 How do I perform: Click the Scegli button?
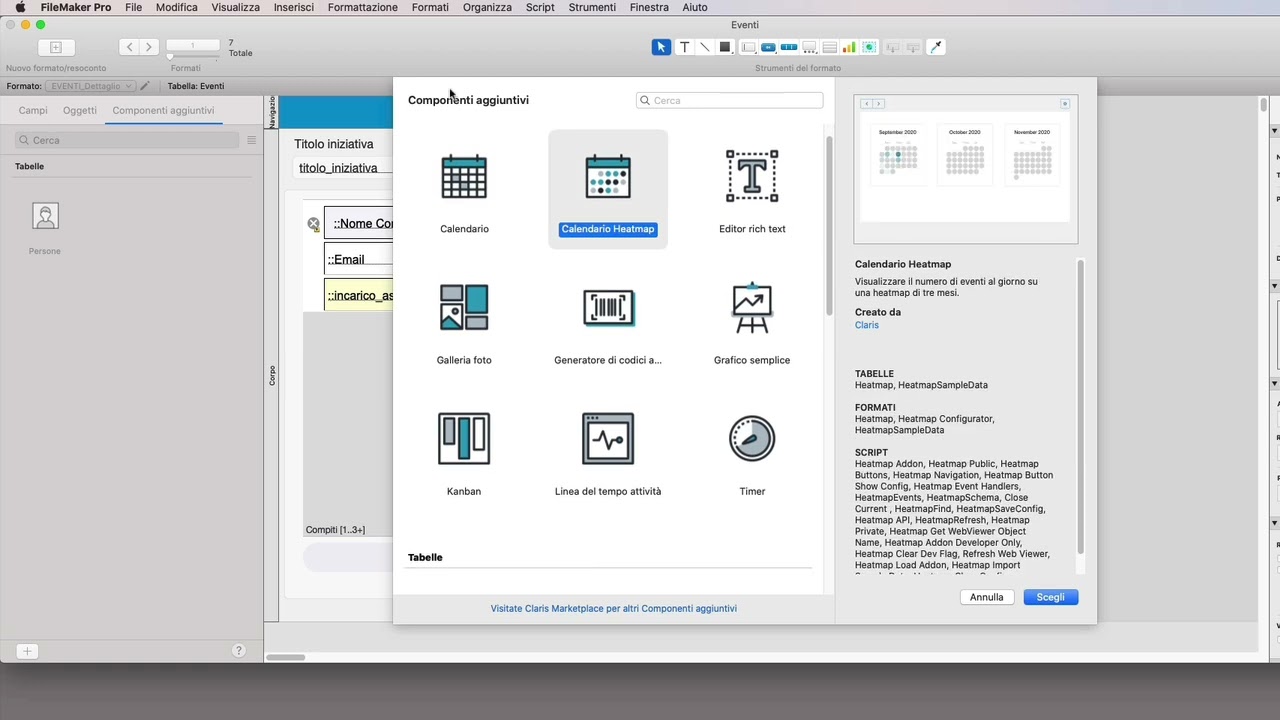pos(1050,597)
